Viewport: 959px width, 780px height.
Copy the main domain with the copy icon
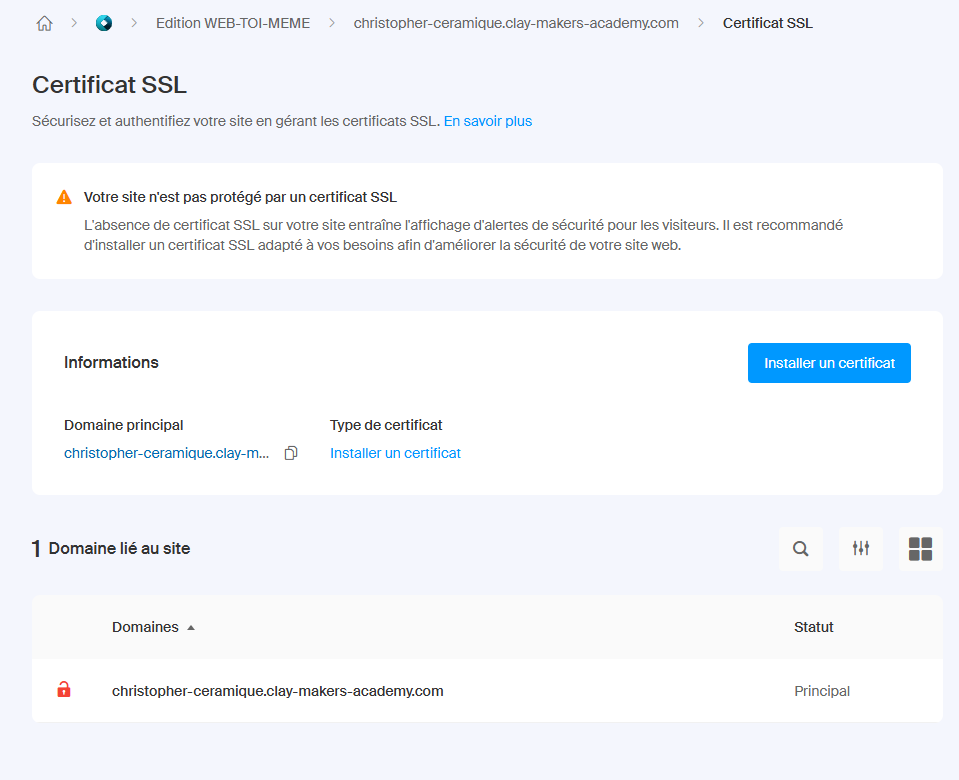point(291,453)
